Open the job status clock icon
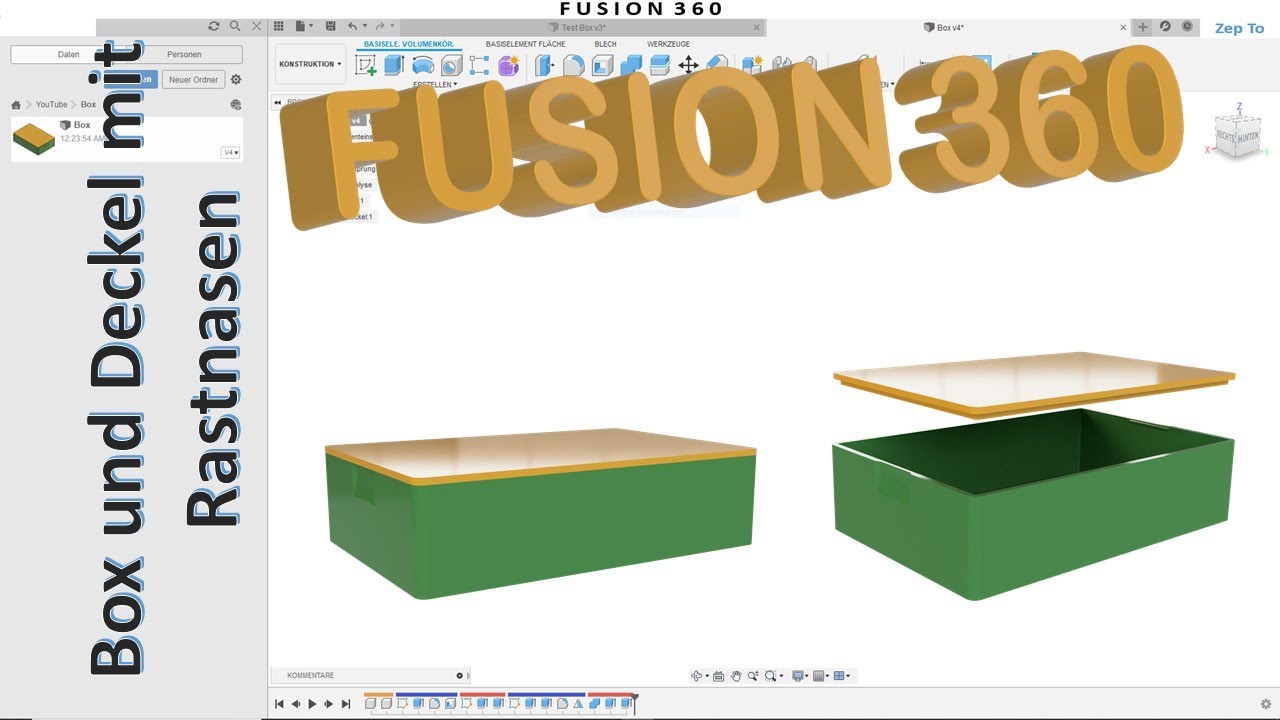This screenshot has height=720, width=1280. (1187, 27)
